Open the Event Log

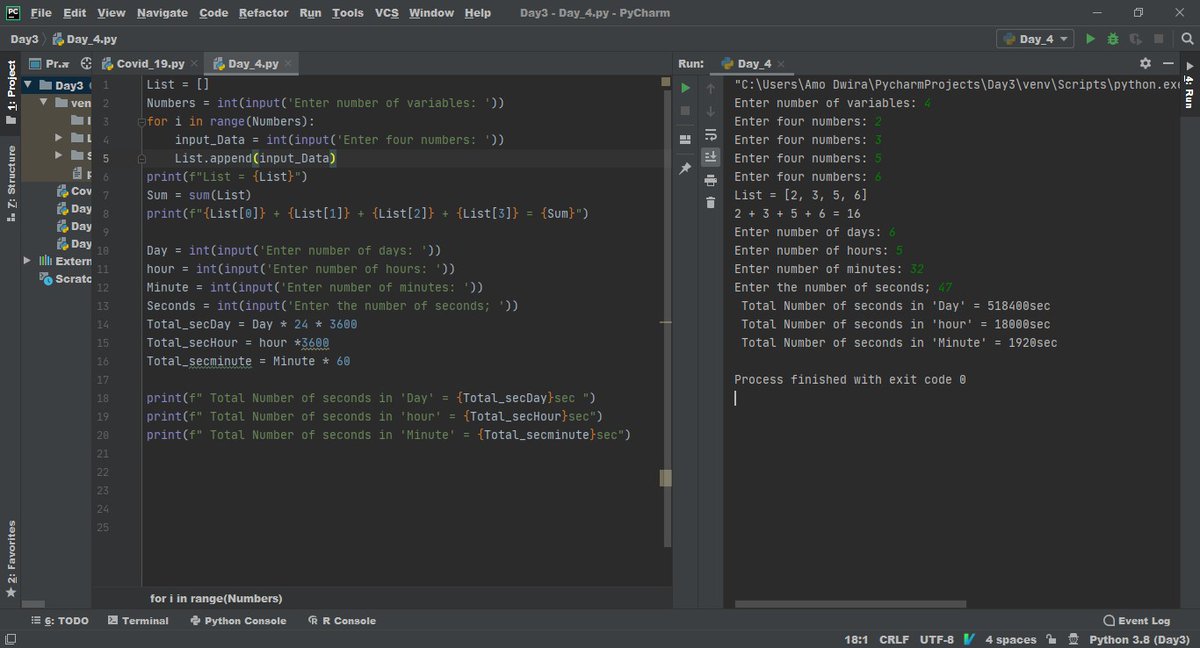point(1136,621)
